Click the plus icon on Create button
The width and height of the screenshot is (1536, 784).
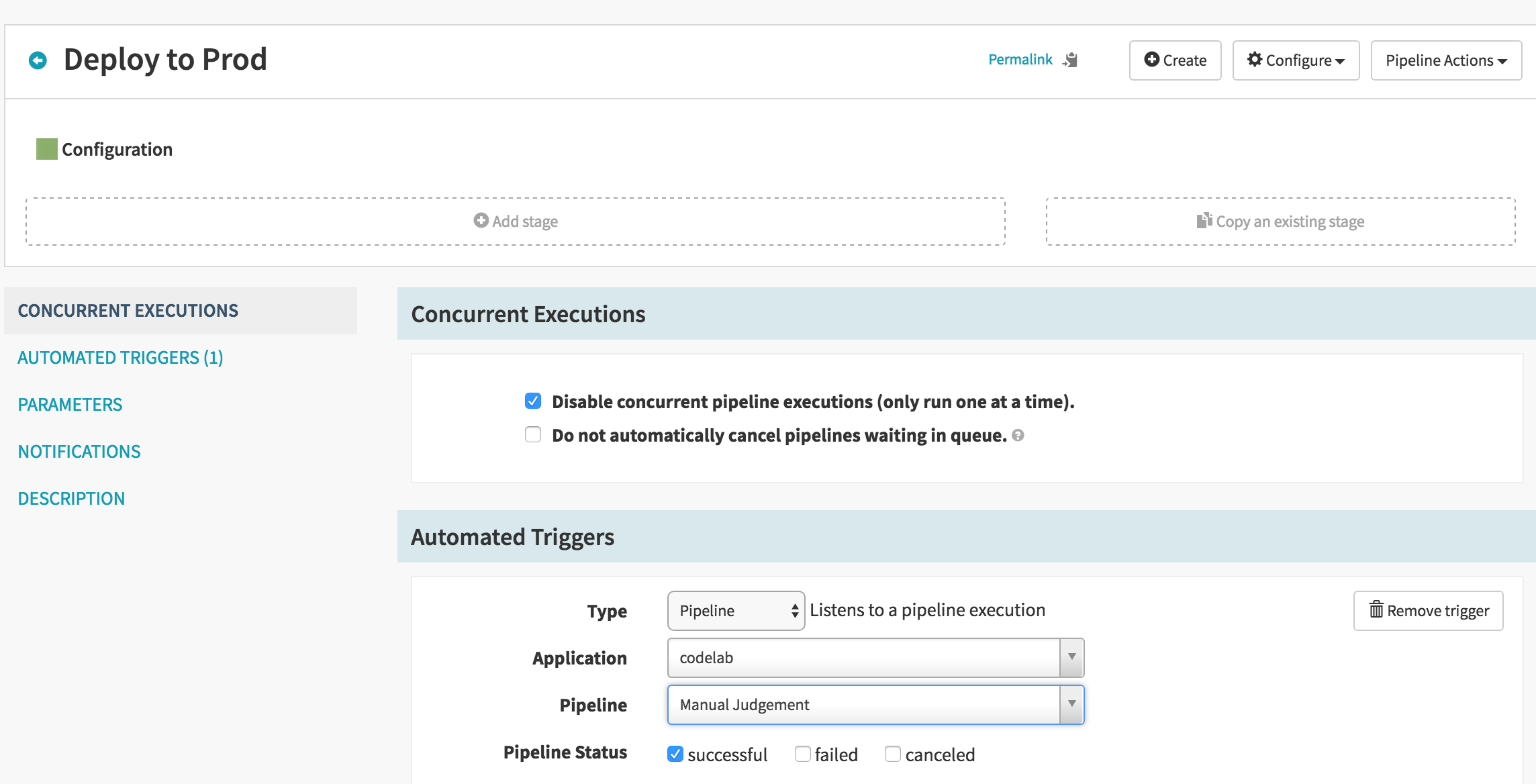point(1151,59)
